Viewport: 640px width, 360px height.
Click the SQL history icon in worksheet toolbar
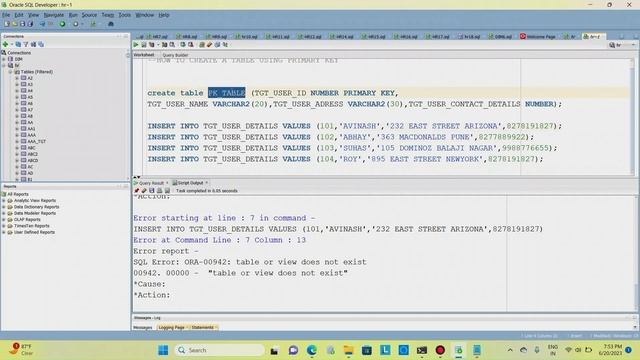[x=217, y=45]
